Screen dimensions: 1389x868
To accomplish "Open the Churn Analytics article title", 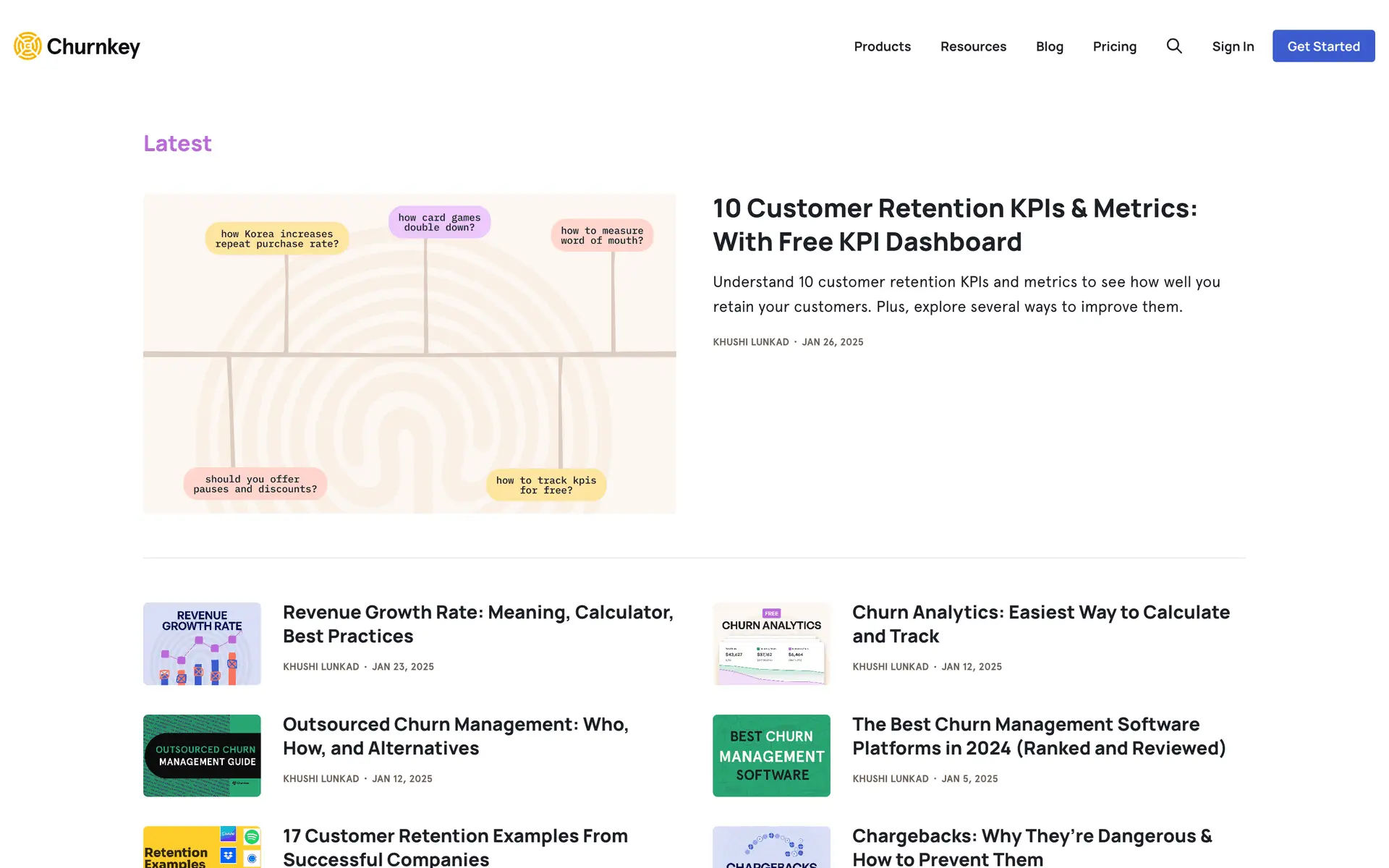I will [x=1040, y=624].
